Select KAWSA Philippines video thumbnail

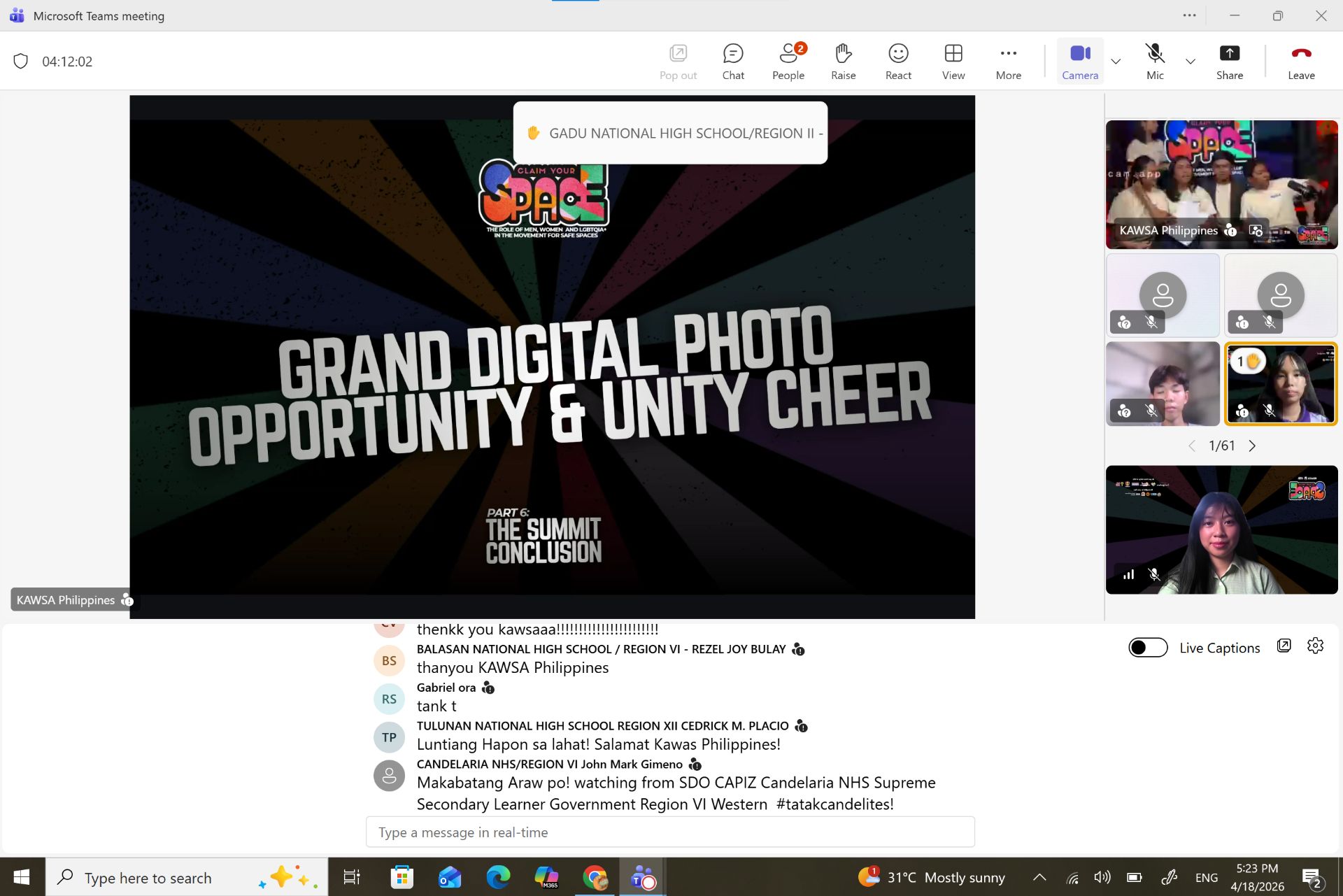coord(1221,185)
